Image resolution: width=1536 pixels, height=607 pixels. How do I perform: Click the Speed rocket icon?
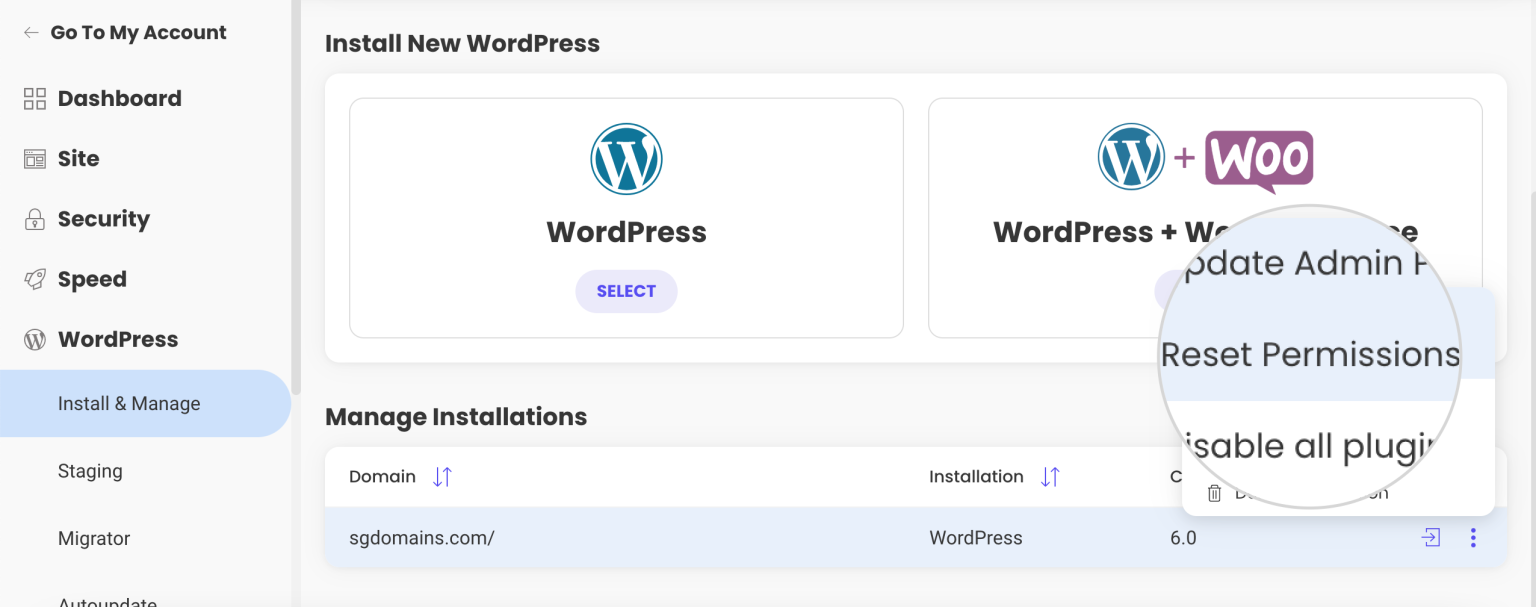pyautogui.click(x=35, y=279)
